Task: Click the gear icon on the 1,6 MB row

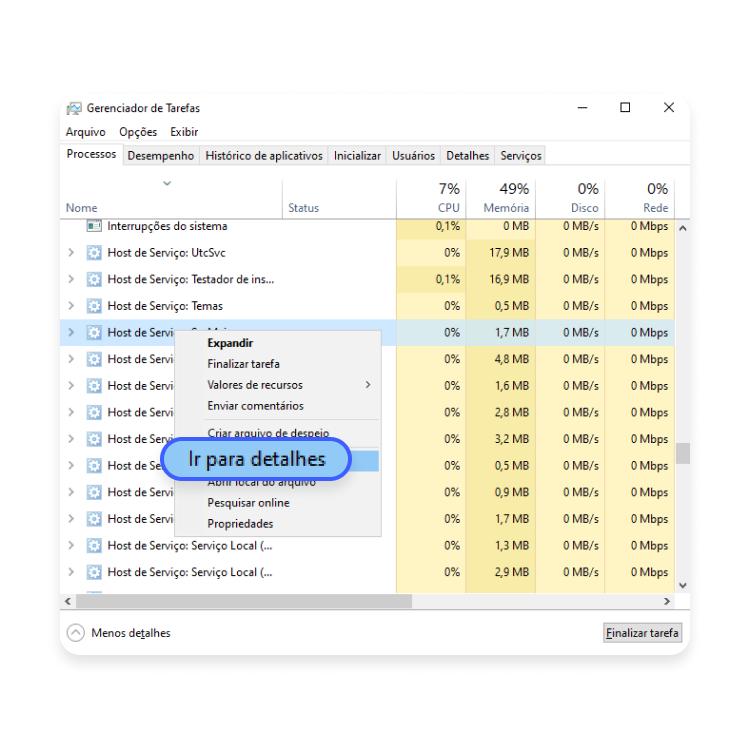Action: [94, 386]
